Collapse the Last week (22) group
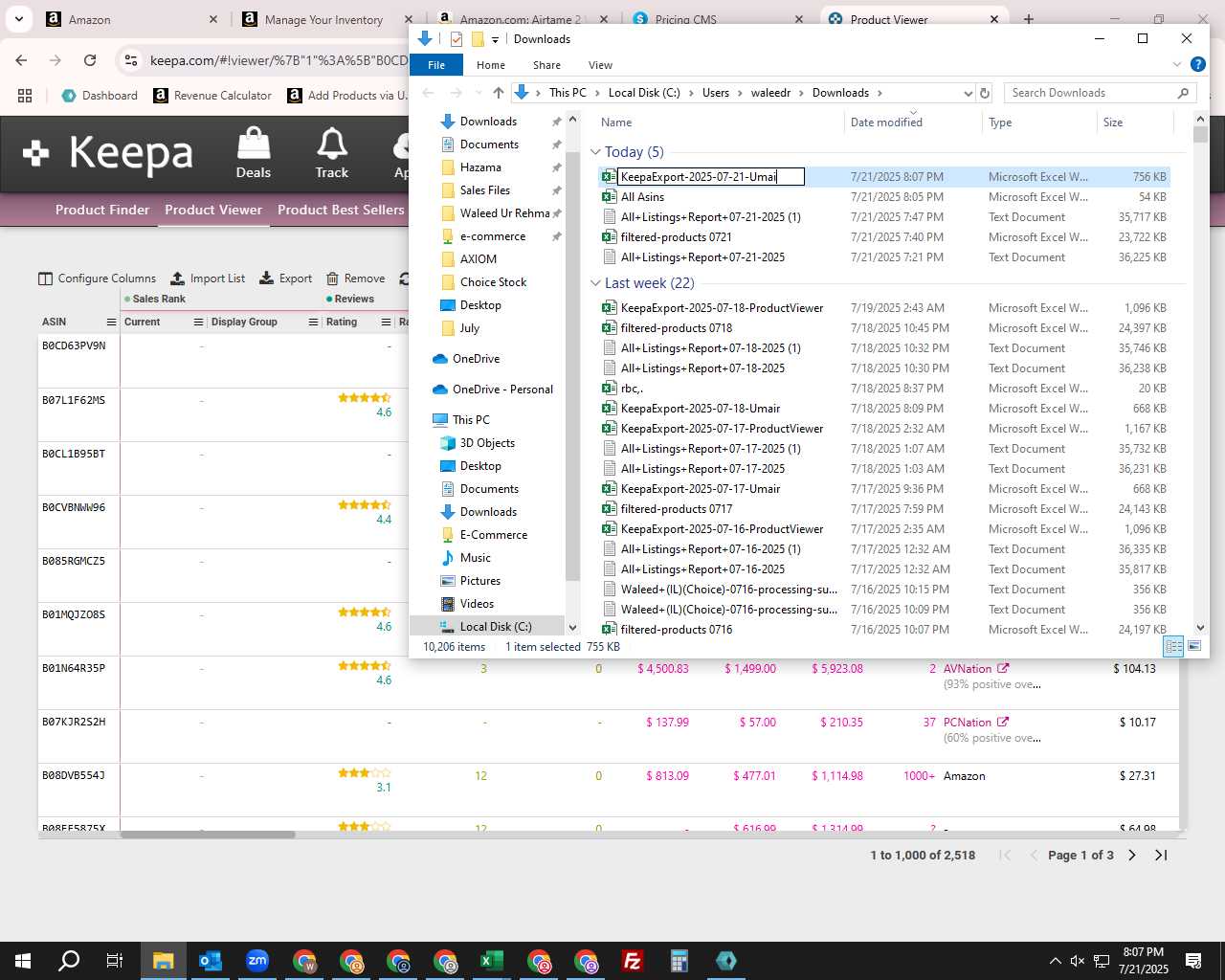1225x980 pixels. click(x=595, y=283)
